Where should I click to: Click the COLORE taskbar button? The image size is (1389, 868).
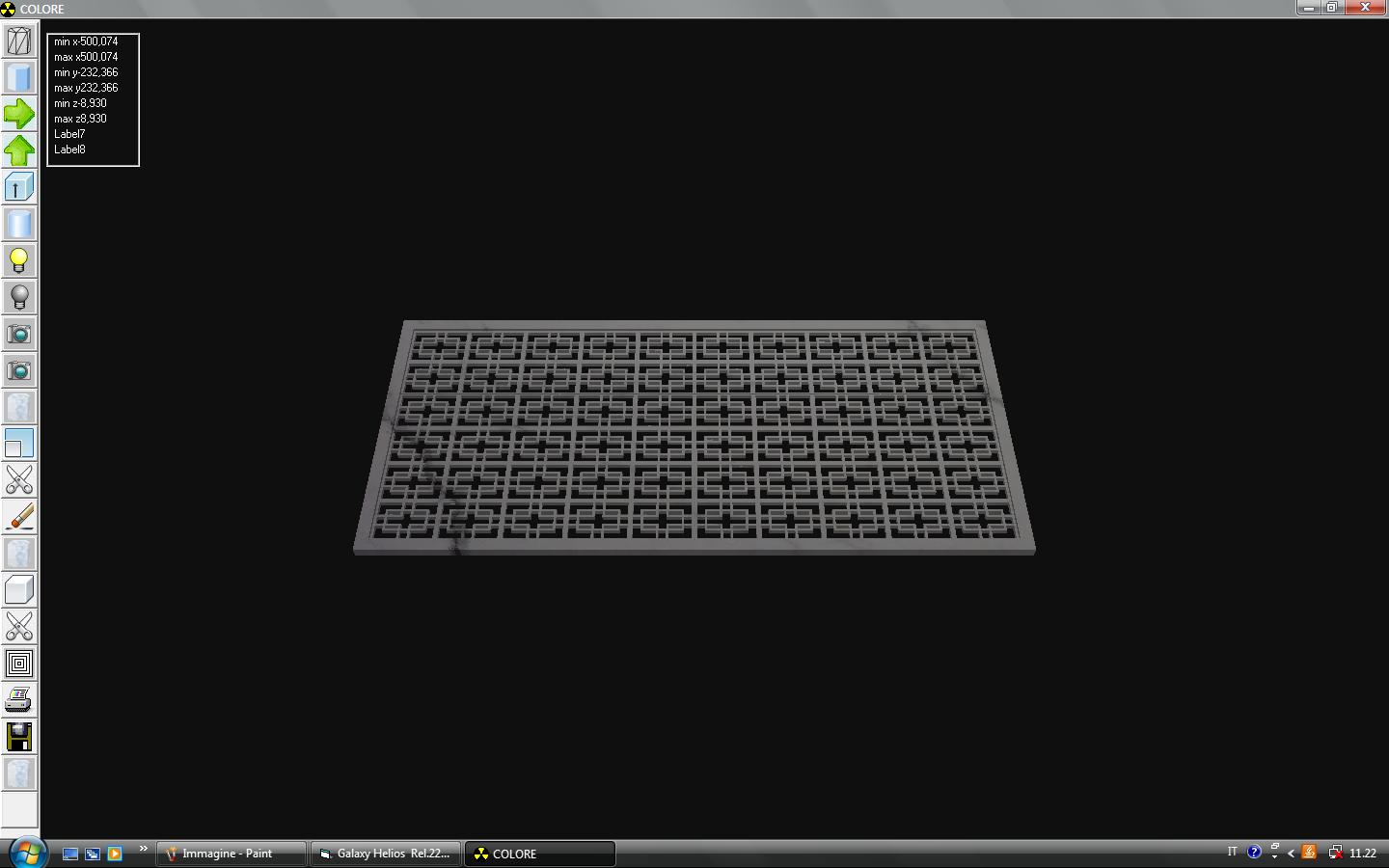(540, 854)
